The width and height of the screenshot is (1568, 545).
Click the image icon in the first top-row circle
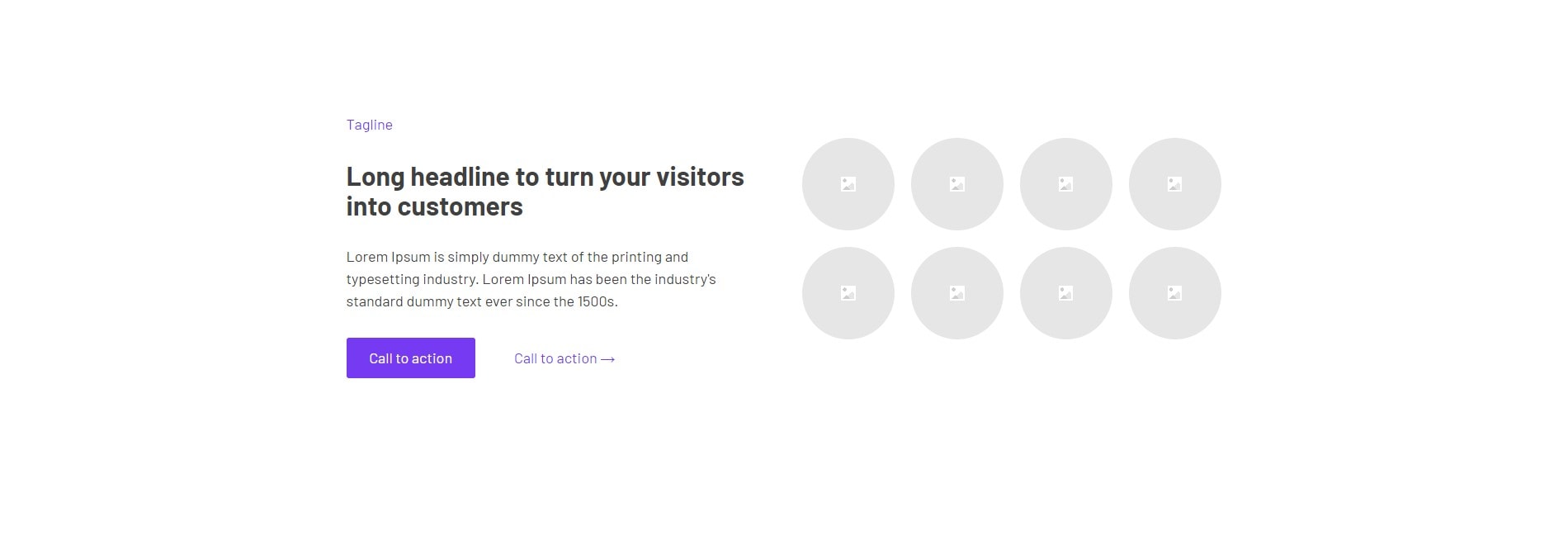point(848,184)
